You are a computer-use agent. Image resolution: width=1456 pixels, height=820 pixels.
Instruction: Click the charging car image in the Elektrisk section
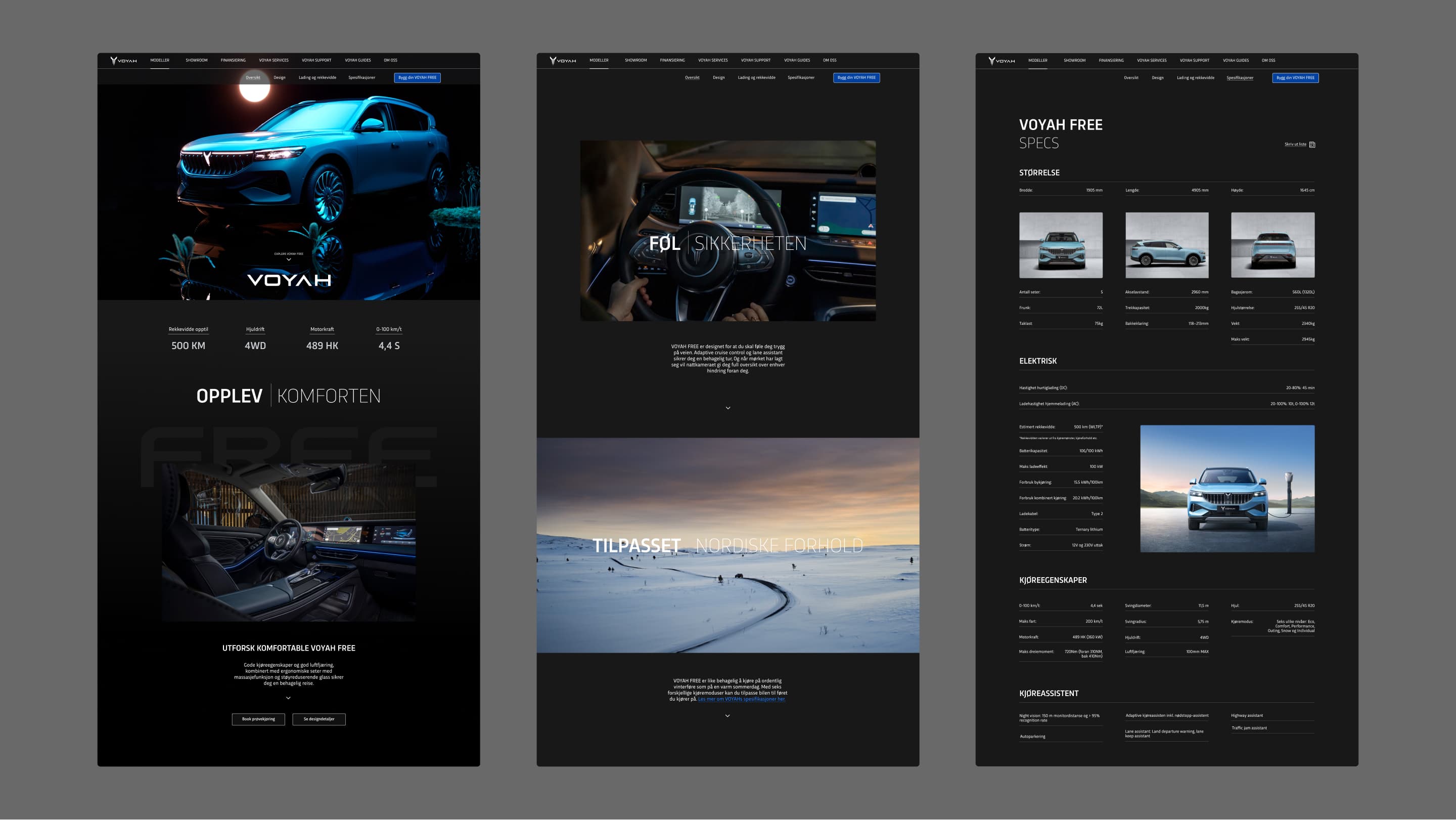click(1227, 489)
